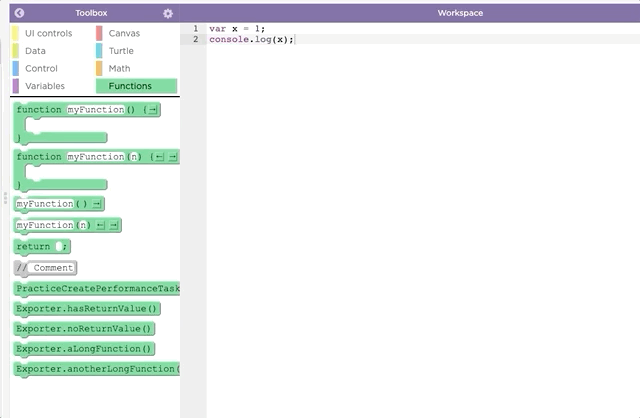Image resolution: width=640 pixels, height=418 pixels.
Task: Remove parameter arrow on function myFunction(n) block
Action: (159, 157)
